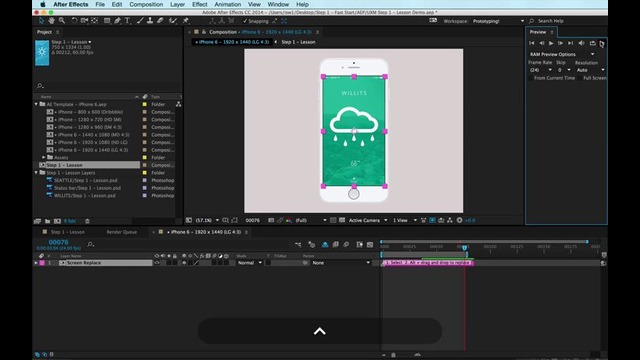Screen dimensions: 640x360
Task: Select the Rotation tool
Action: (x=74, y=21)
